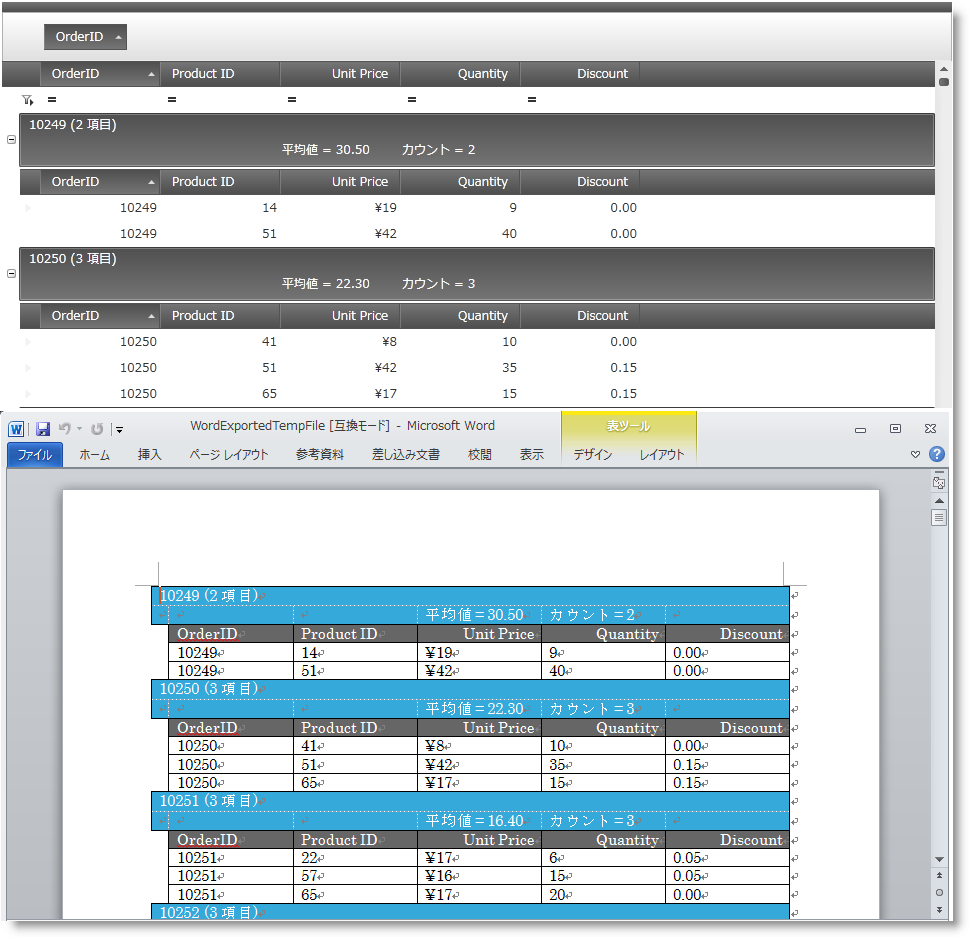
Task: Open the OrderID filter operator dropdown
Action: (52, 100)
